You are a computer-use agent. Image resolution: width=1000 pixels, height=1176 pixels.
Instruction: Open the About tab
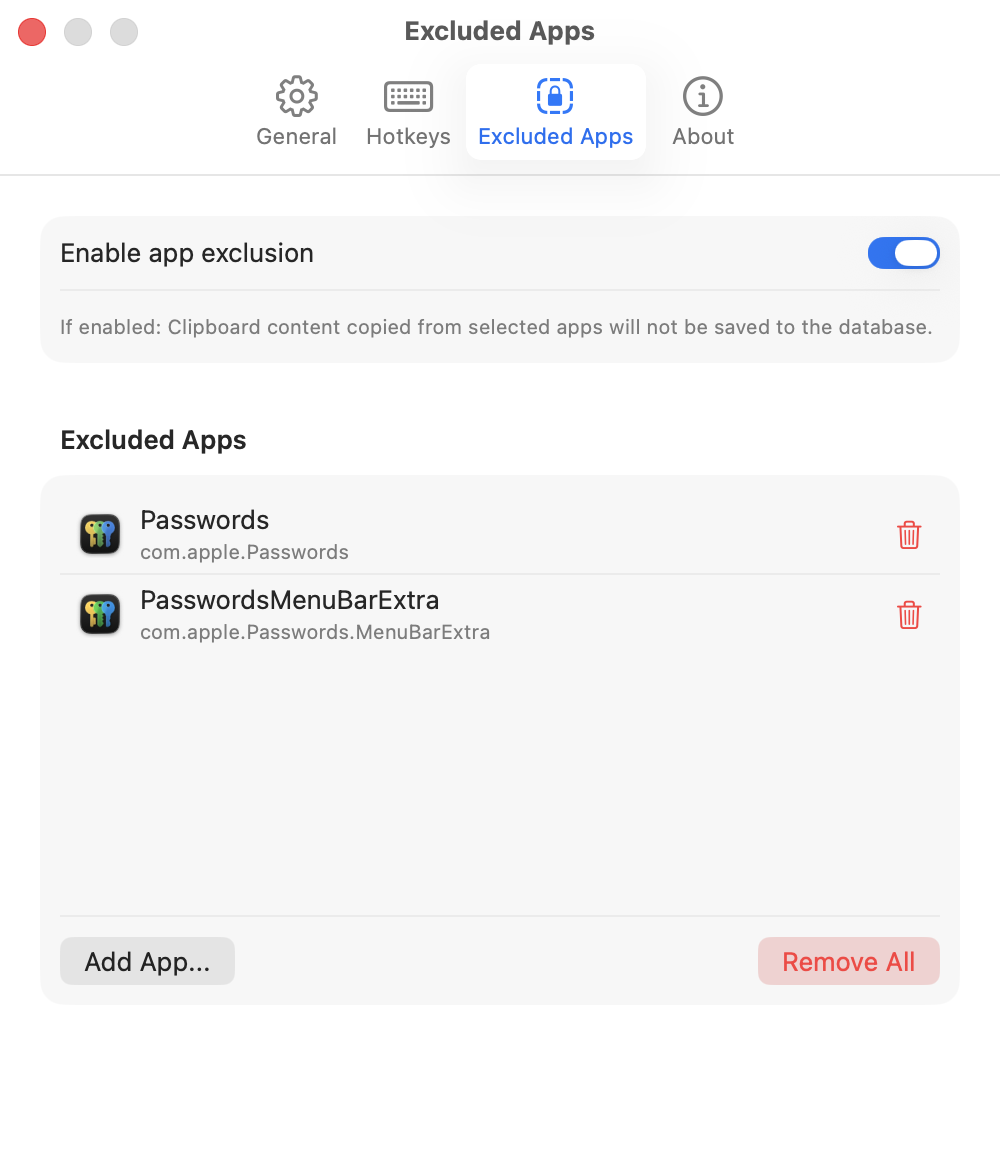point(703,112)
